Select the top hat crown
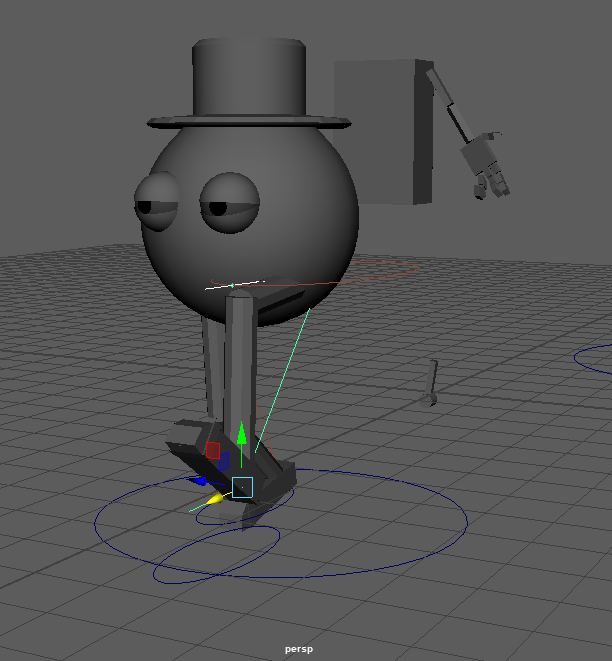Image resolution: width=612 pixels, height=661 pixels. pos(249,77)
